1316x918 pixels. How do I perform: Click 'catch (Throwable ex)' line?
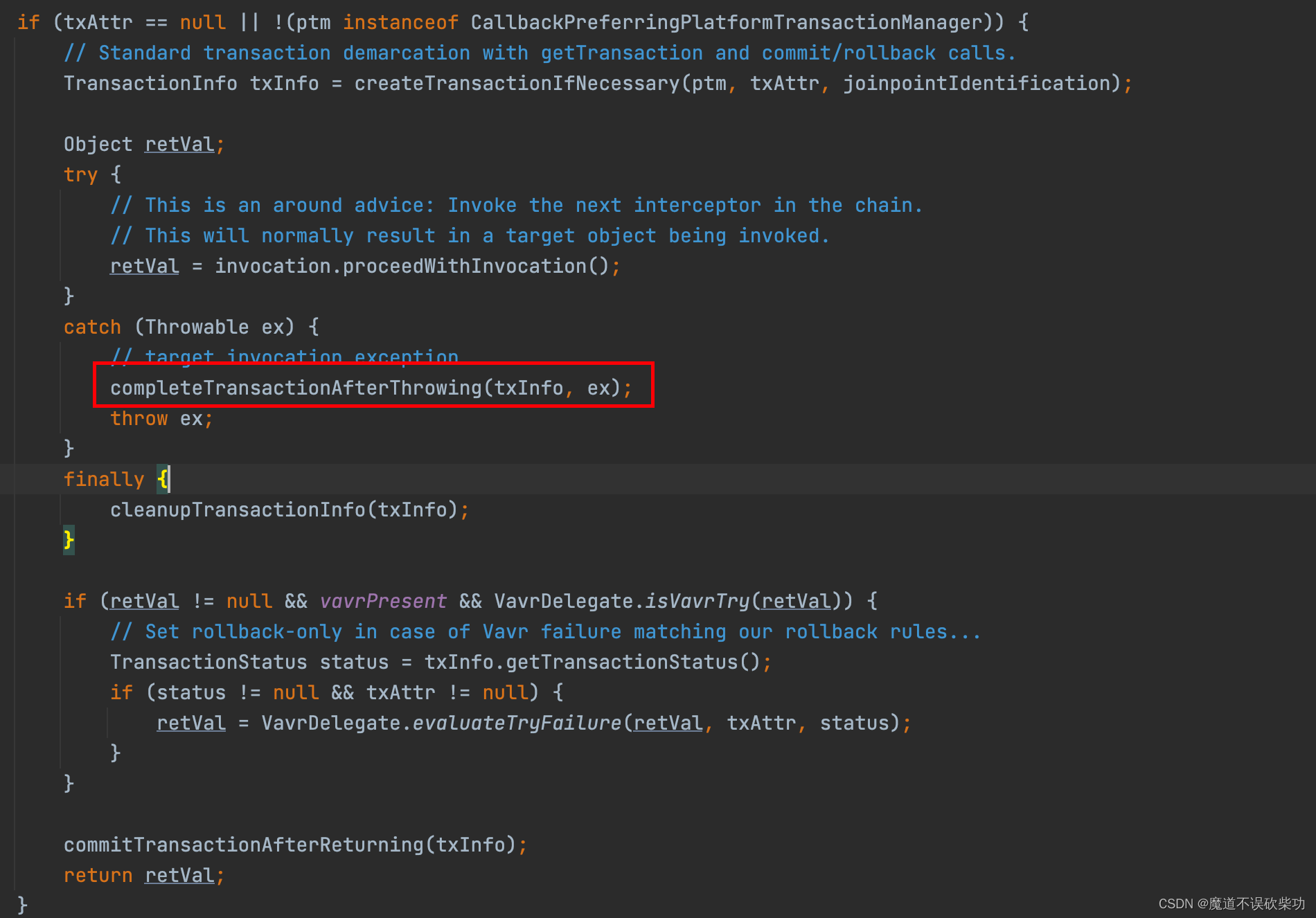(191, 327)
